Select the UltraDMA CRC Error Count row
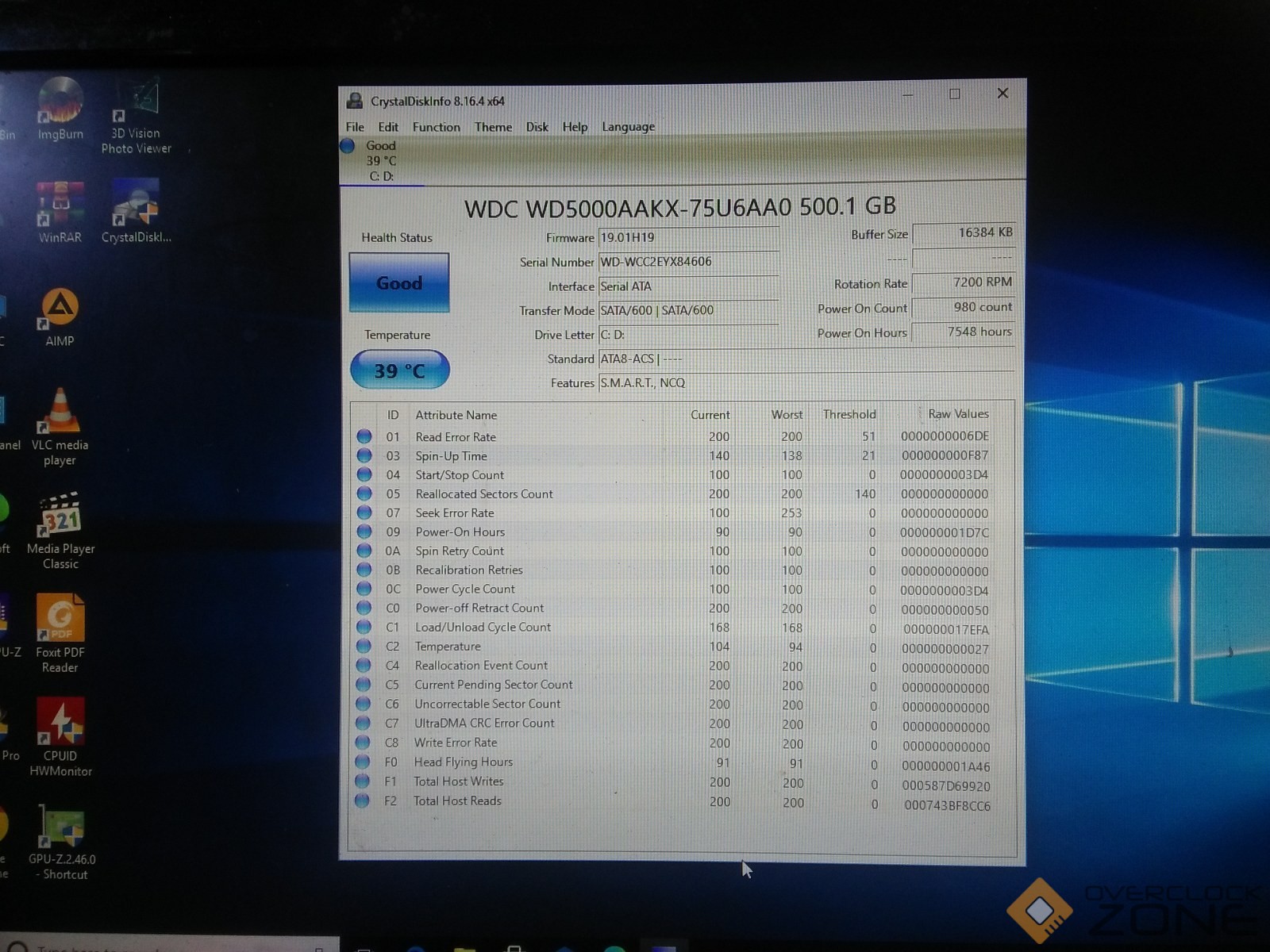This screenshot has height=952, width=1270. pyautogui.click(x=683, y=724)
